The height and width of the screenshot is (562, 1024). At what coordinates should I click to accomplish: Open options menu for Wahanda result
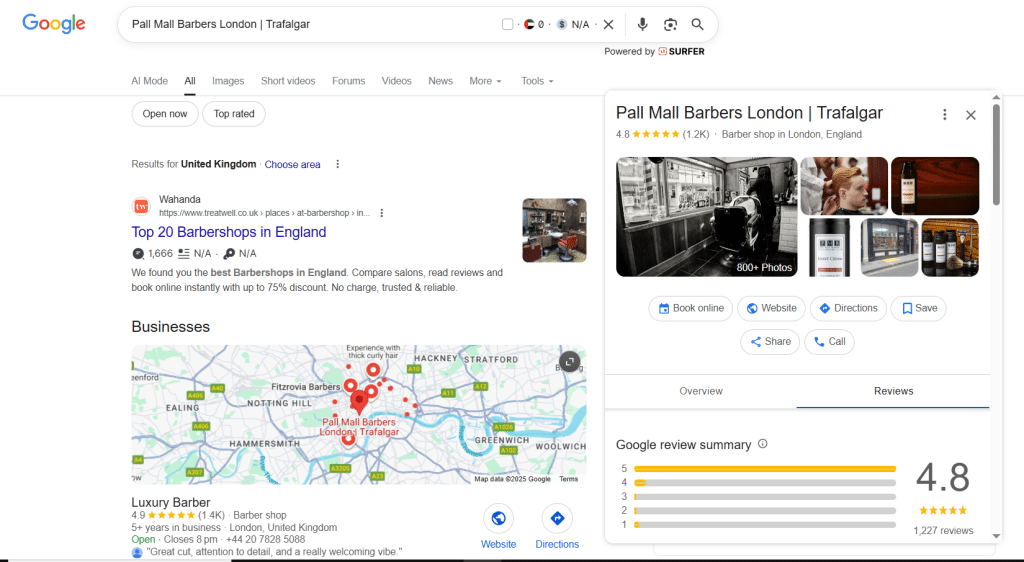tap(382, 213)
